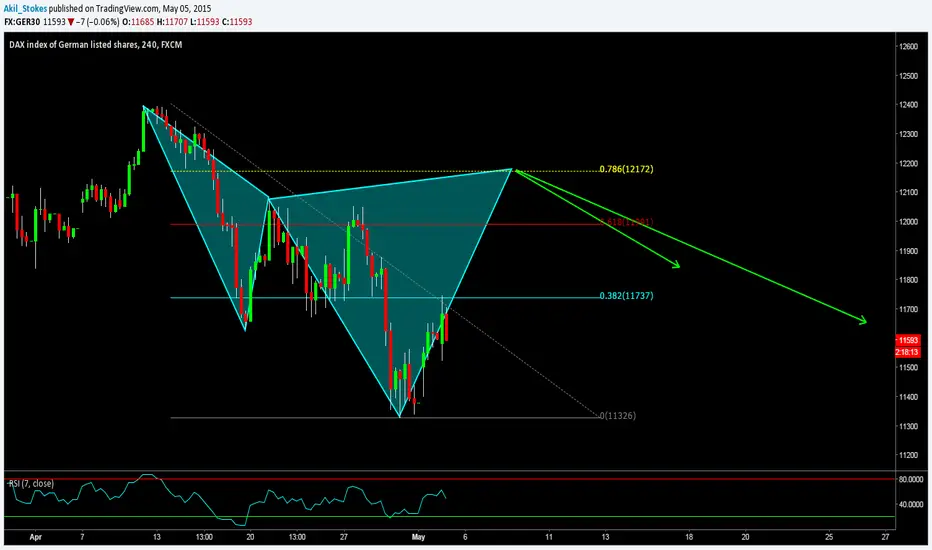Screen dimensions: 932x550
Task: Click the 6 date label on the time axis
Action: [x=465, y=537]
